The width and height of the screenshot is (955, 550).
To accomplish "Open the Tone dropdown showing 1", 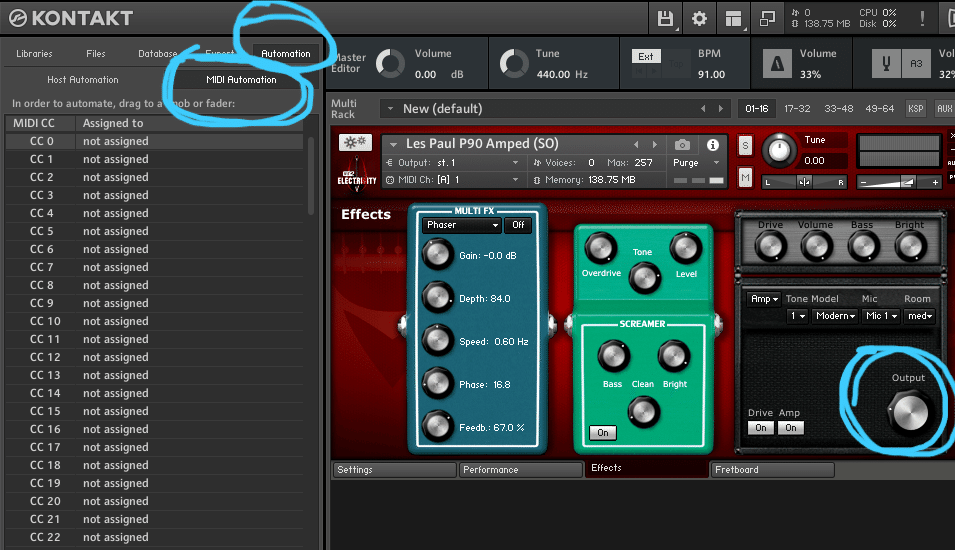I will [798, 316].
